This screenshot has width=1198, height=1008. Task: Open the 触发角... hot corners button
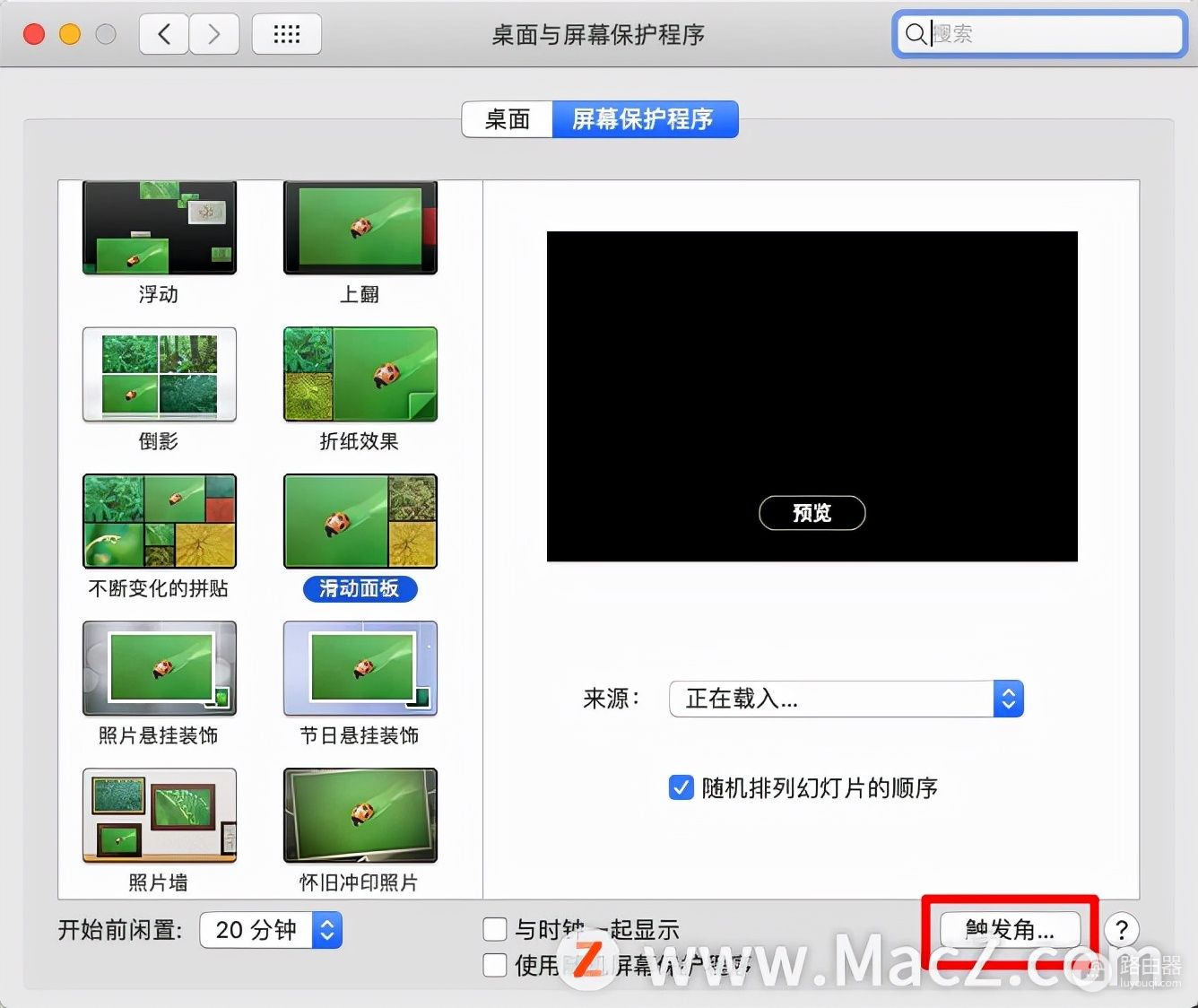pyautogui.click(x=1011, y=929)
